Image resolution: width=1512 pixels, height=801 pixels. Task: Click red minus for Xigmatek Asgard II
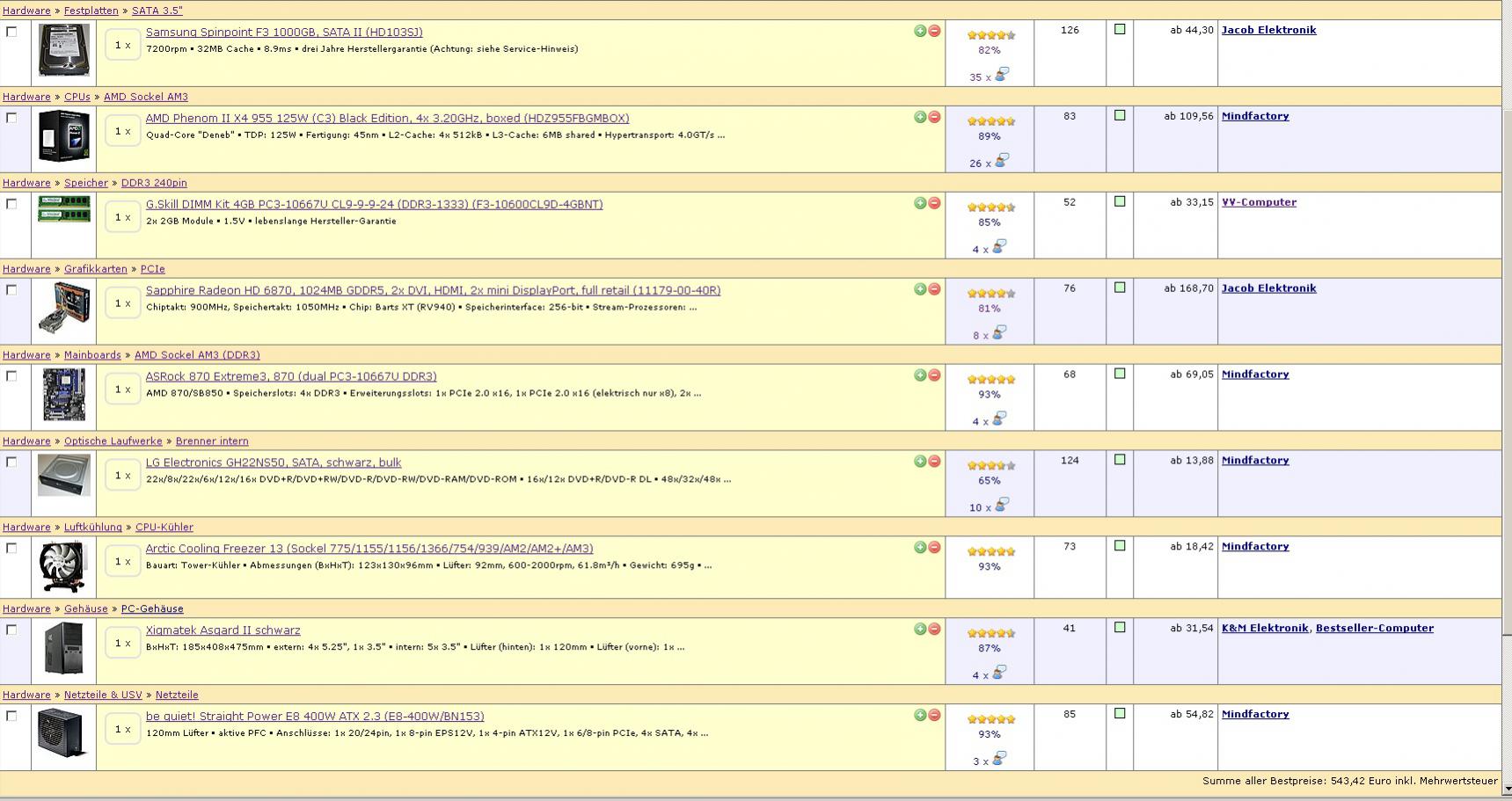934,630
